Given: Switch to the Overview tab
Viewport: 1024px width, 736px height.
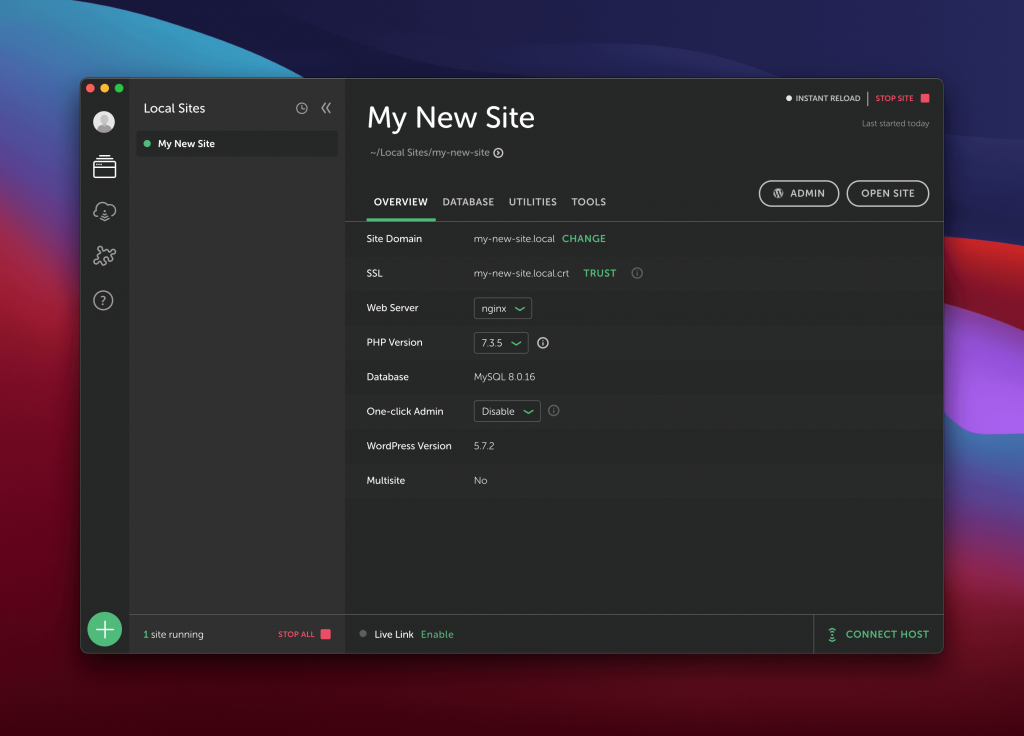Looking at the screenshot, I should 401,202.
